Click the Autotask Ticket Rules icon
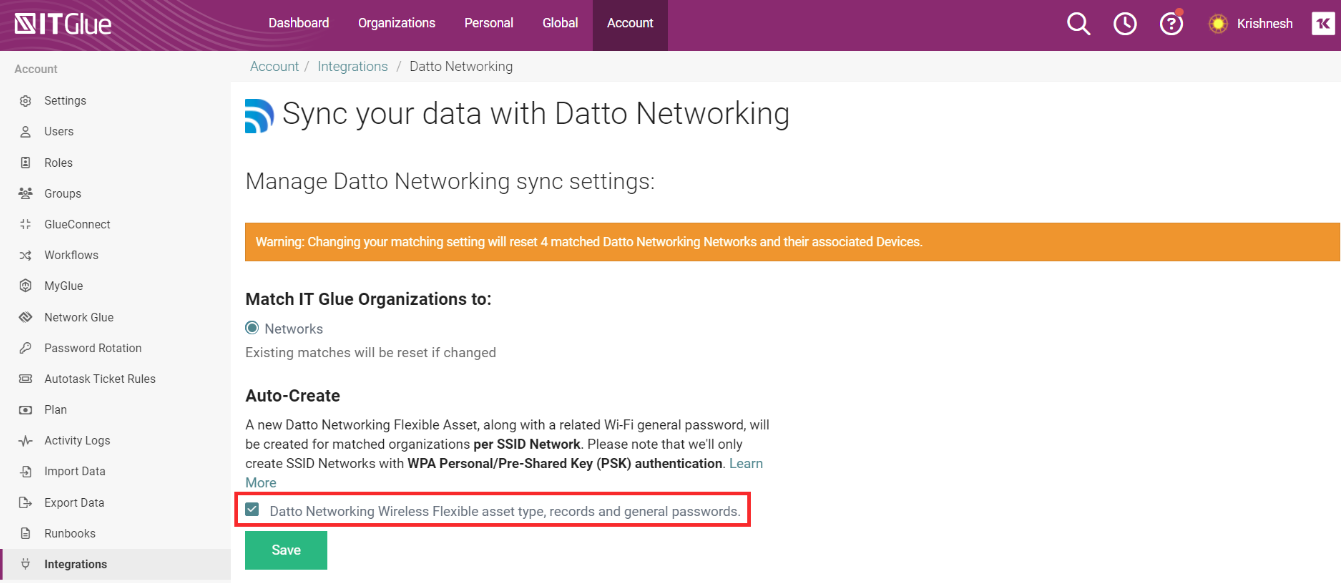 26,379
